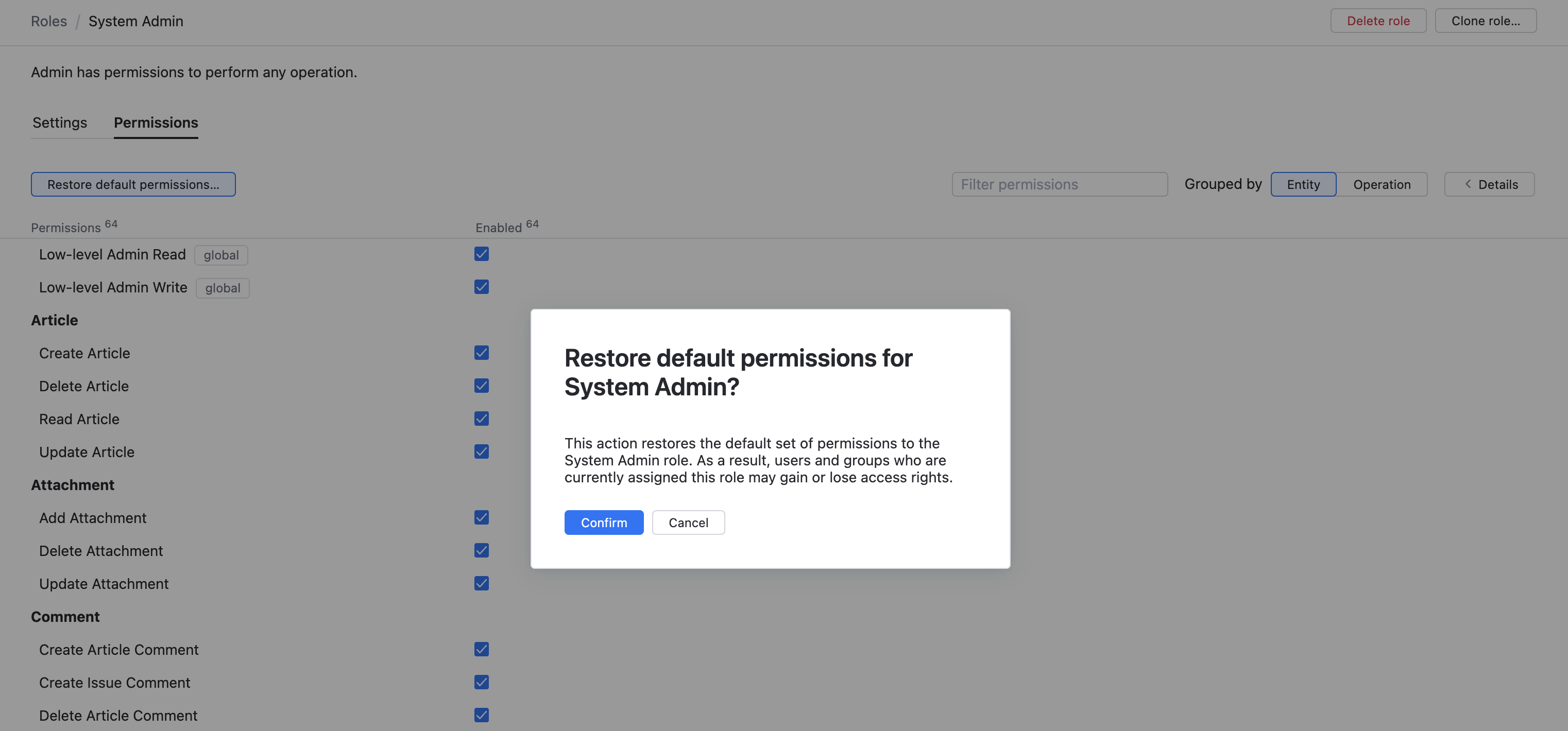Uncheck the Low-level Admin Write permission
This screenshot has width=1568, height=731.
click(481, 286)
